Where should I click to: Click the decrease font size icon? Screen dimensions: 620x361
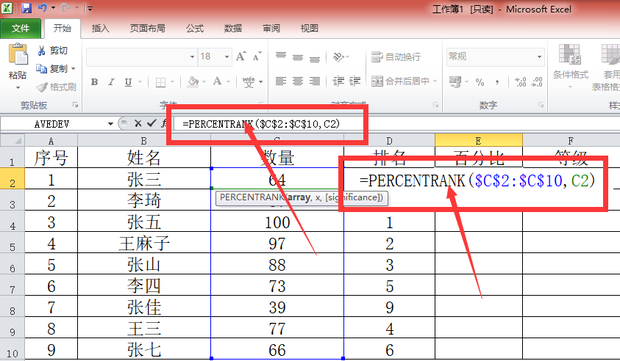[257, 57]
